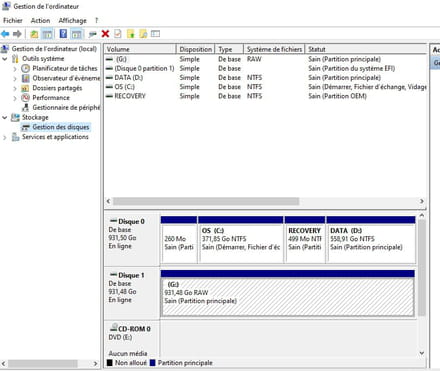This screenshot has height=371, width=440.
Task: Click the Observateur d'événements icon
Action: tap(26, 78)
